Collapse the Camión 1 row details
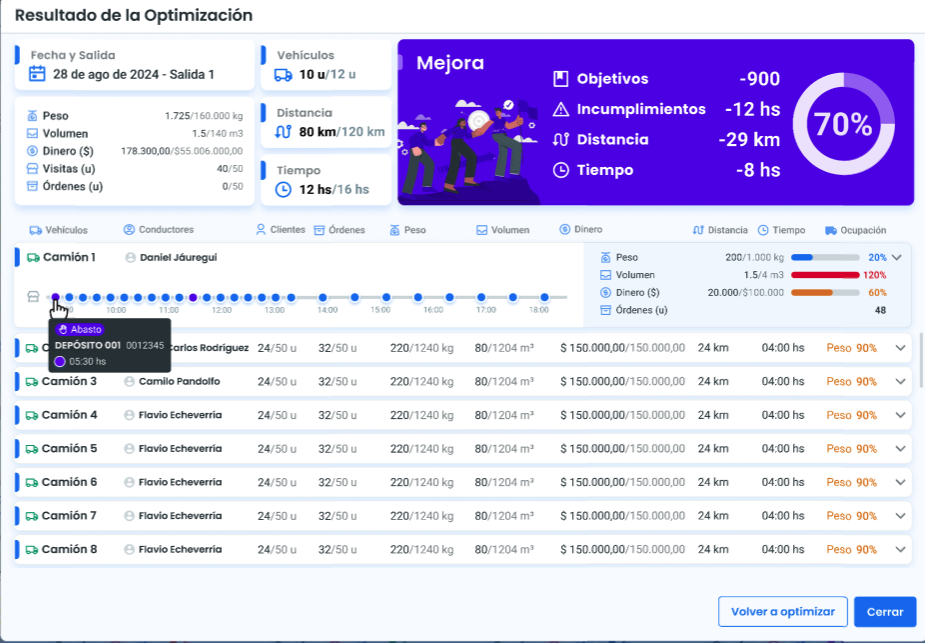The height and width of the screenshot is (643, 925). [897, 257]
